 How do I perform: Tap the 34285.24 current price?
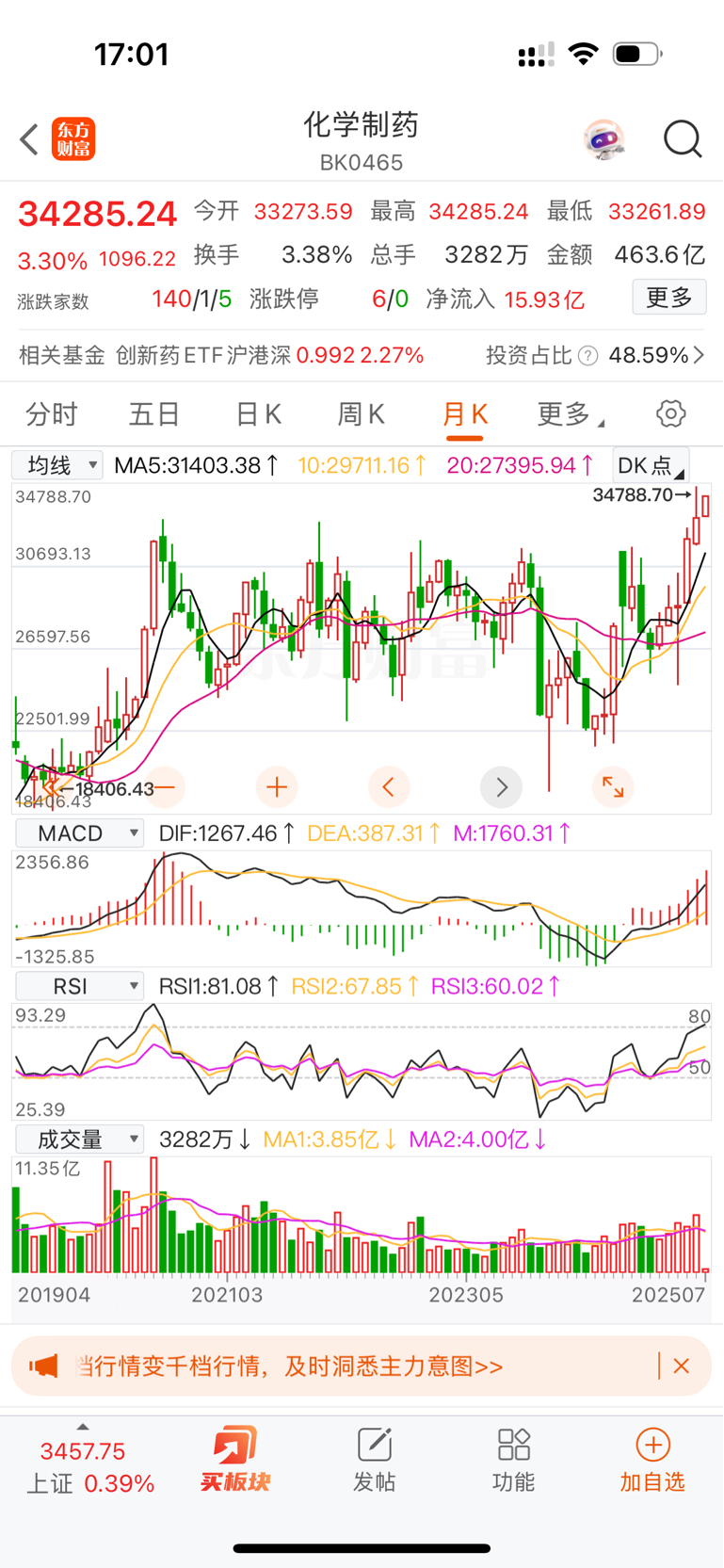(98, 215)
